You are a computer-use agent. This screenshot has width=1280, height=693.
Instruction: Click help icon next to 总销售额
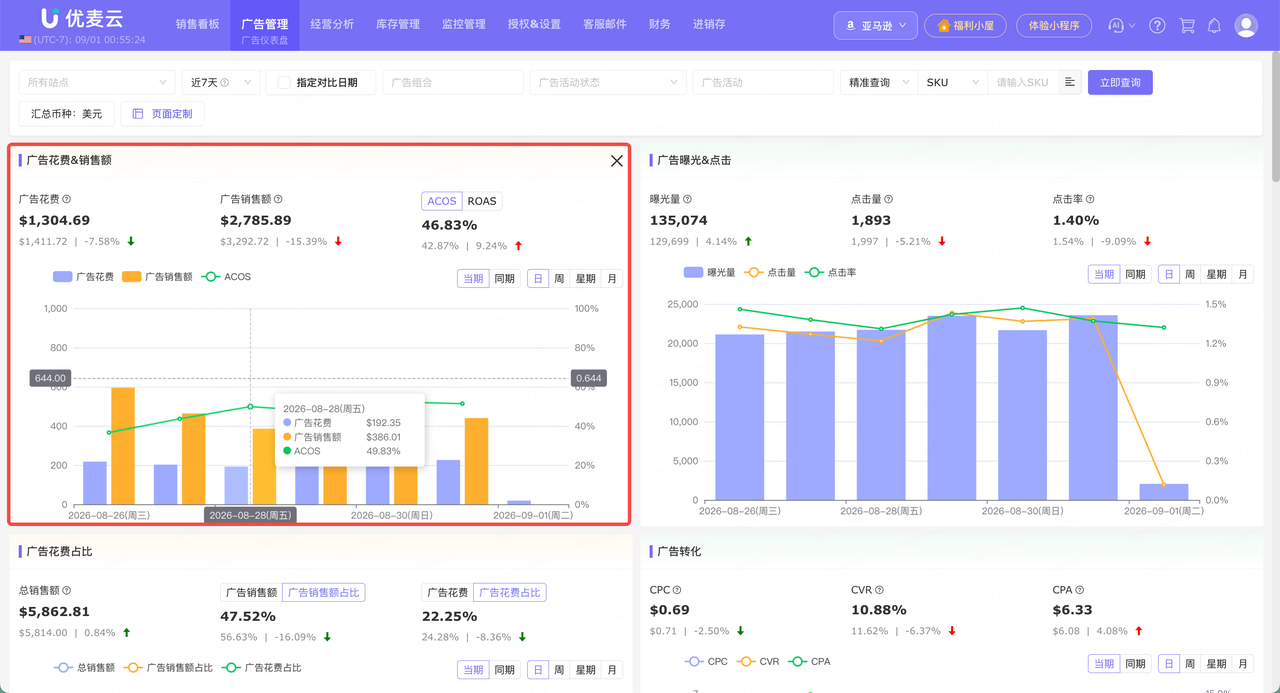pyautogui.click(x=67, y=591)
